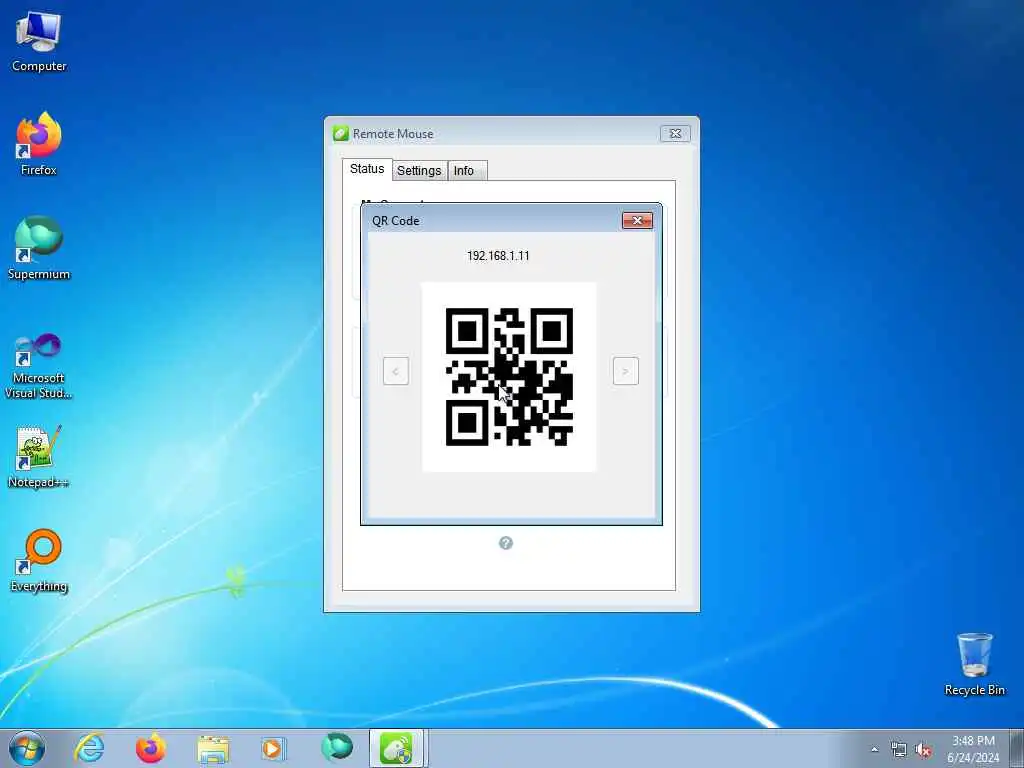The image size is (1024, 768).
Task: Open the Recycle Bin
Action: point(974,664)
